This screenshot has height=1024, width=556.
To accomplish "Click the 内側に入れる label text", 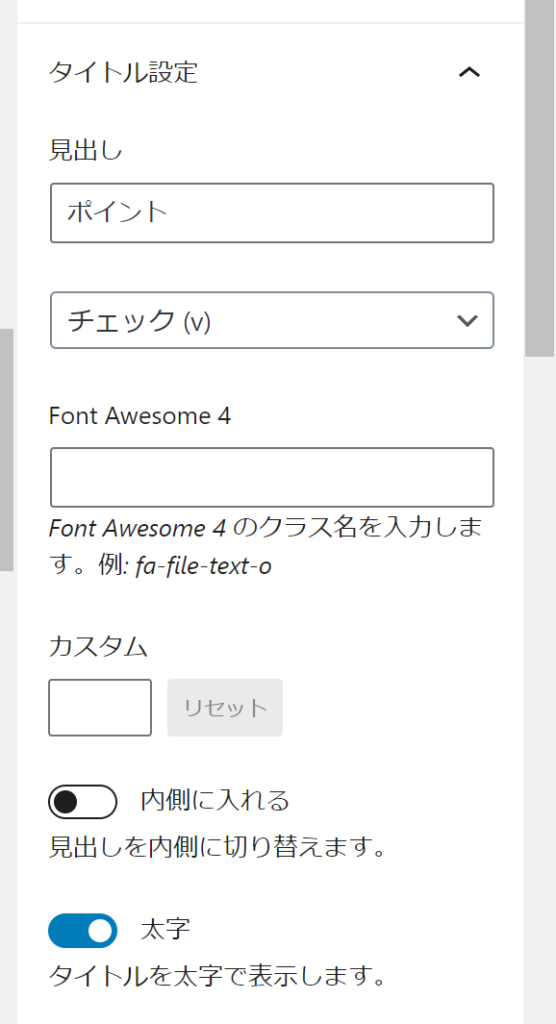I will click(215, 800).
